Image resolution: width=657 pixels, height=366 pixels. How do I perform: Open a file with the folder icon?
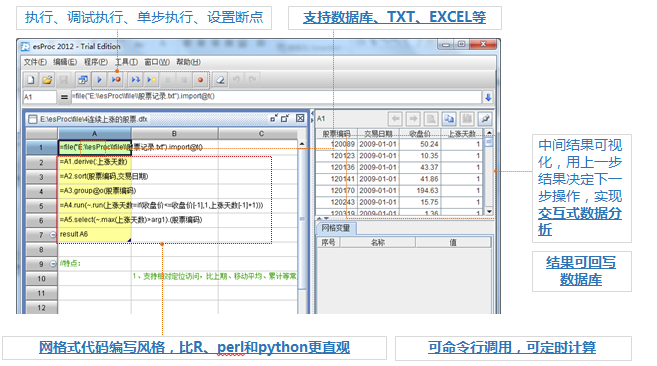click(47, 79)
